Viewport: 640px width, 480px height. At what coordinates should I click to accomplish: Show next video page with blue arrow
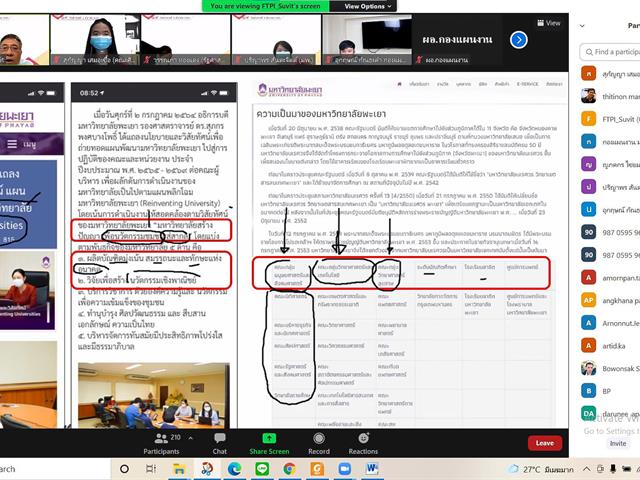[x=518, y=40]
